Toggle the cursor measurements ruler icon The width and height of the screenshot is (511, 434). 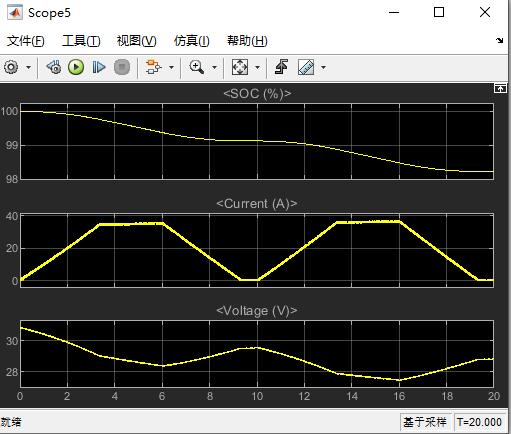click(306, 67)
